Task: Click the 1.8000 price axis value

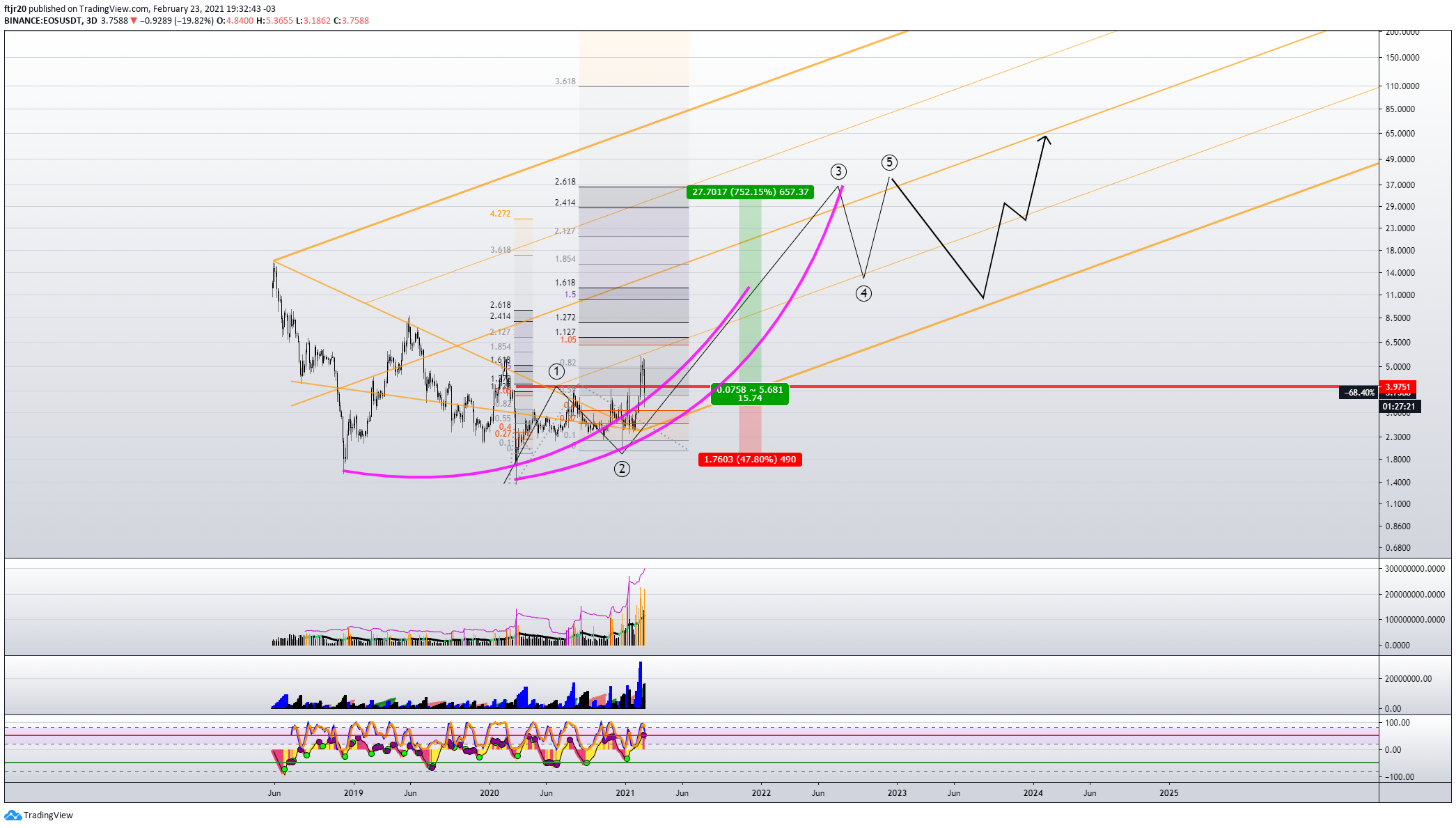Action: [x=1398, y=460]
